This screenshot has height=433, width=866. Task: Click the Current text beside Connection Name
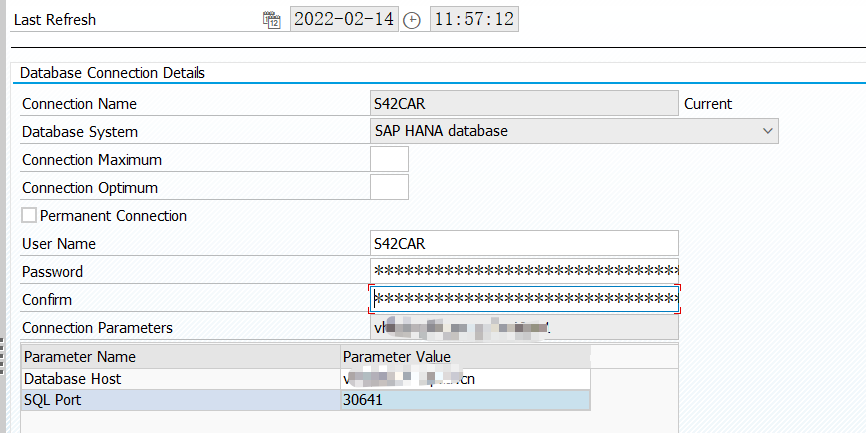pyautogui.click(x=707, y=104)
